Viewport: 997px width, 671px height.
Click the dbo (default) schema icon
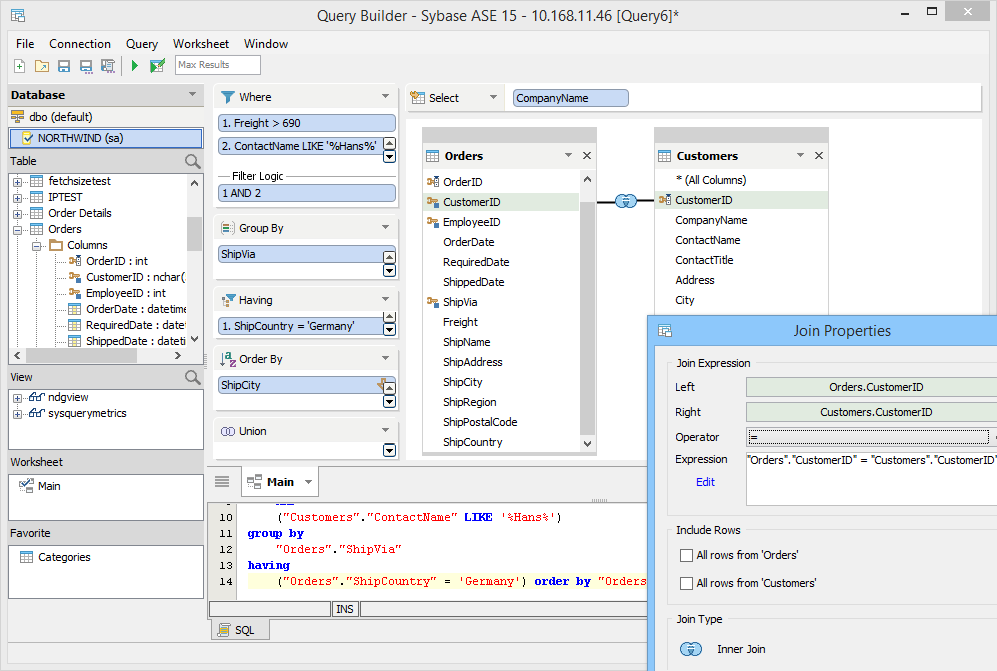pos(18,117)
